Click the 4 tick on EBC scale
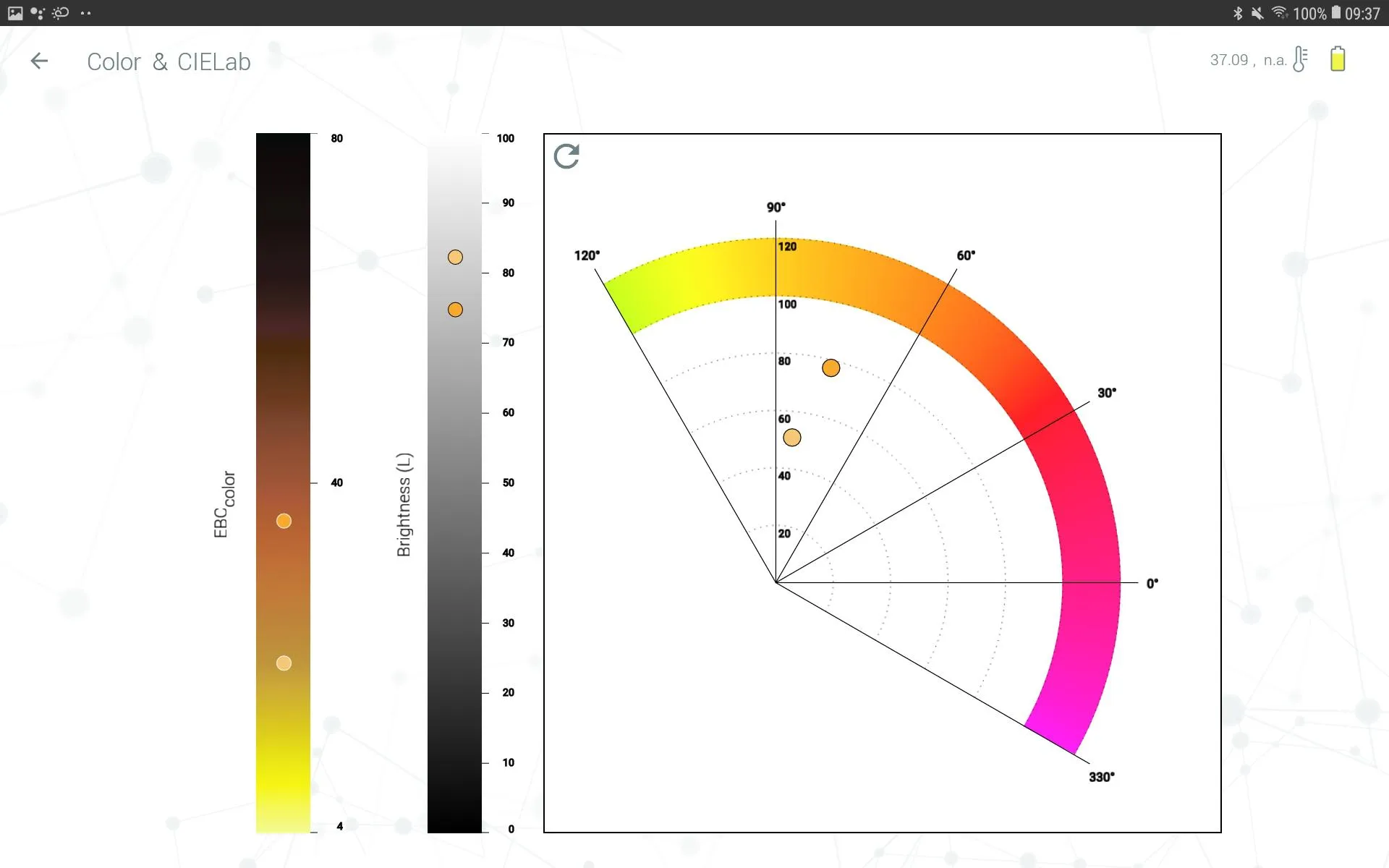The image size is (1389, 868). coord(340,826)
